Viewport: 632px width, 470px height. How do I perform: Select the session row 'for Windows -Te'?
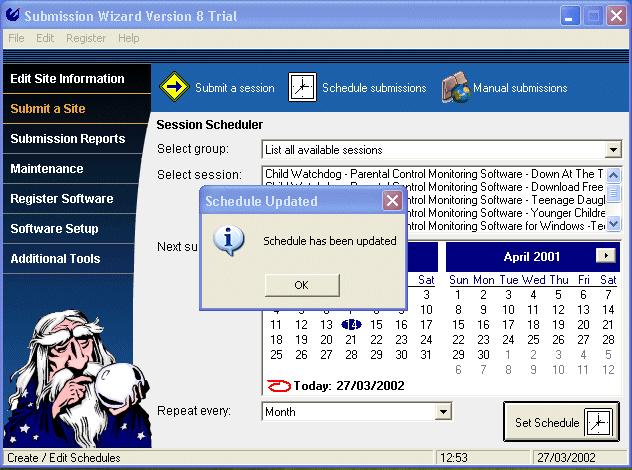coord(505,226)
